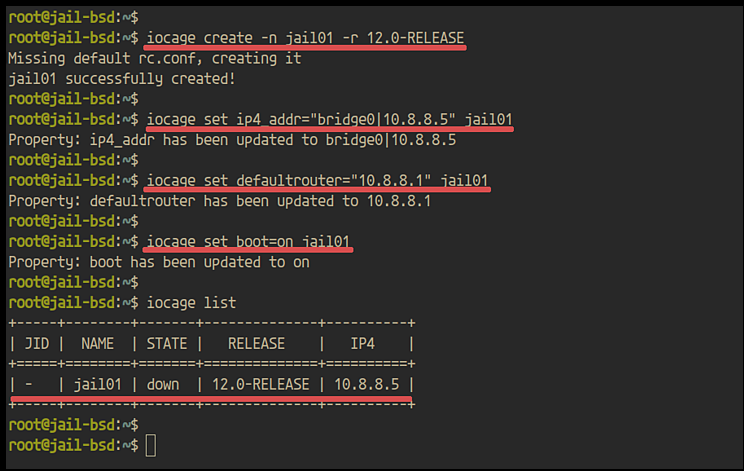Click the 'down' state cell in table
The image size is (744, 471).
[162, 384]
